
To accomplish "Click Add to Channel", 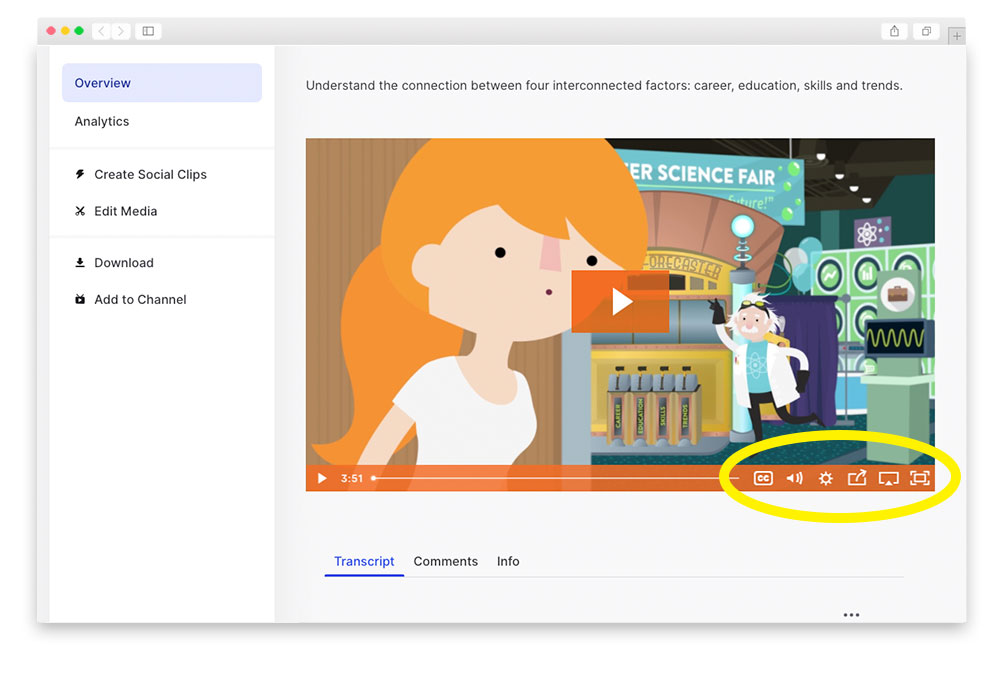I will pos(140,299).
